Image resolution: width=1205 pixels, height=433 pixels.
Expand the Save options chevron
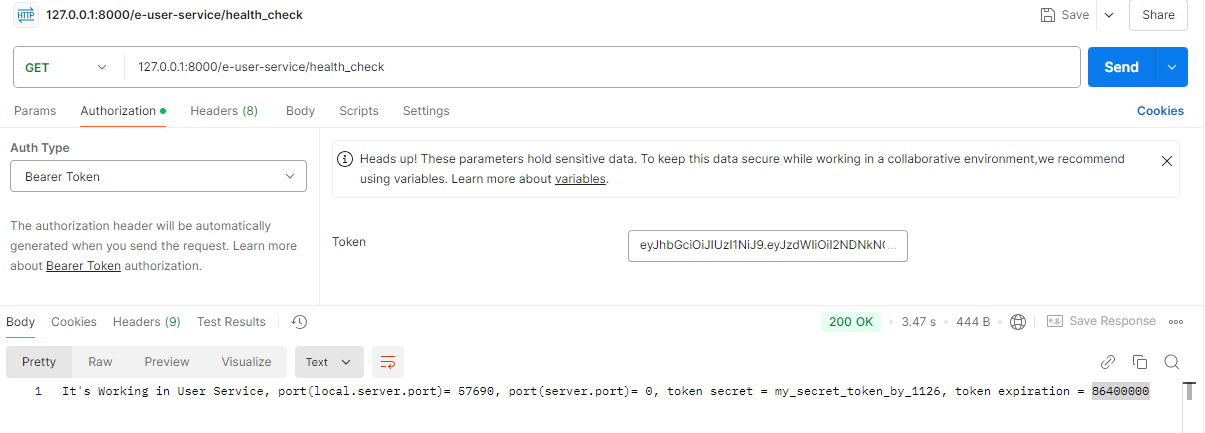(1108, 15)
